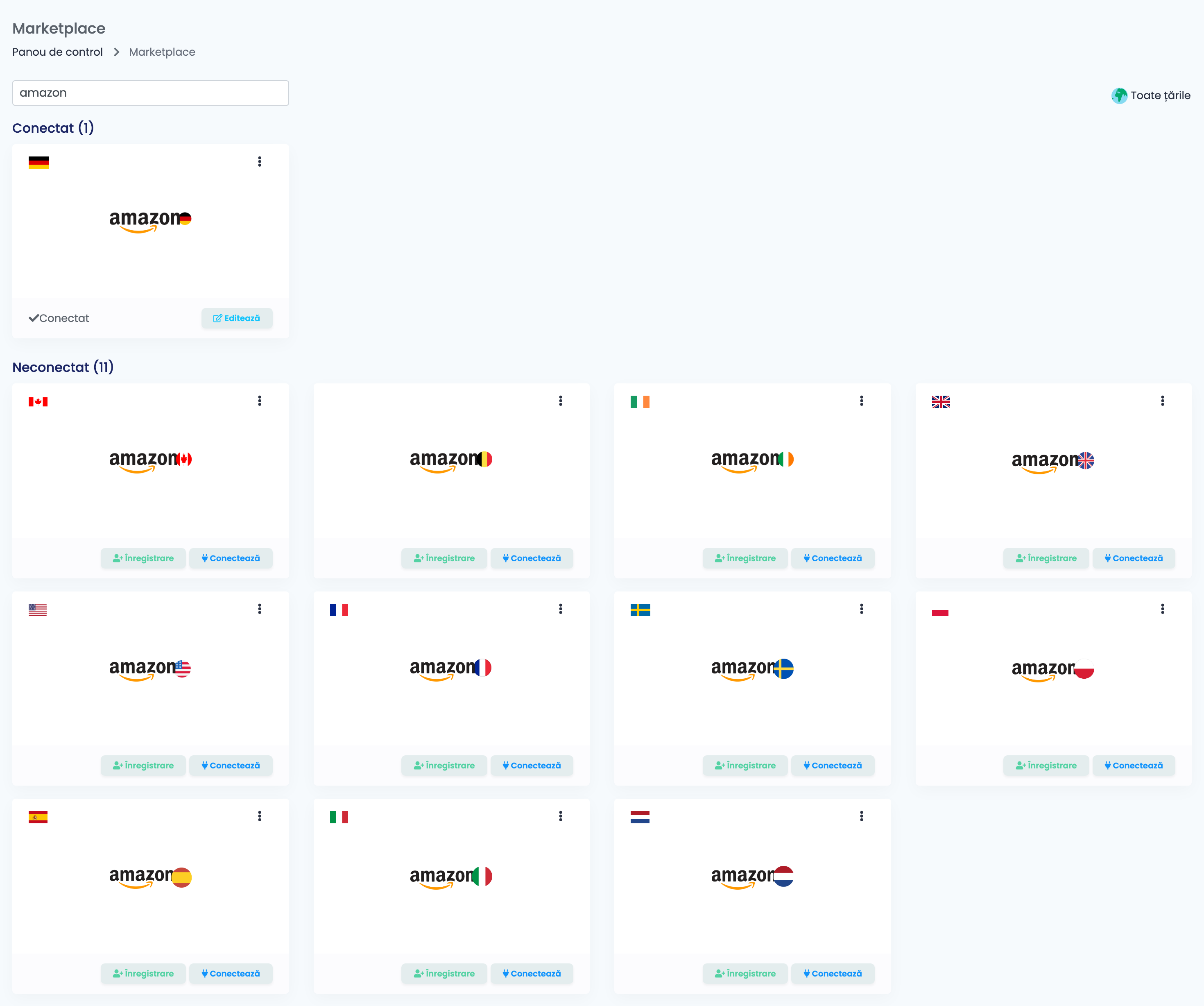Screen dimensions: 1204x1006
Task: Click Conectează on the Amazon Netherlands card
Action: [x=833, y=973]
